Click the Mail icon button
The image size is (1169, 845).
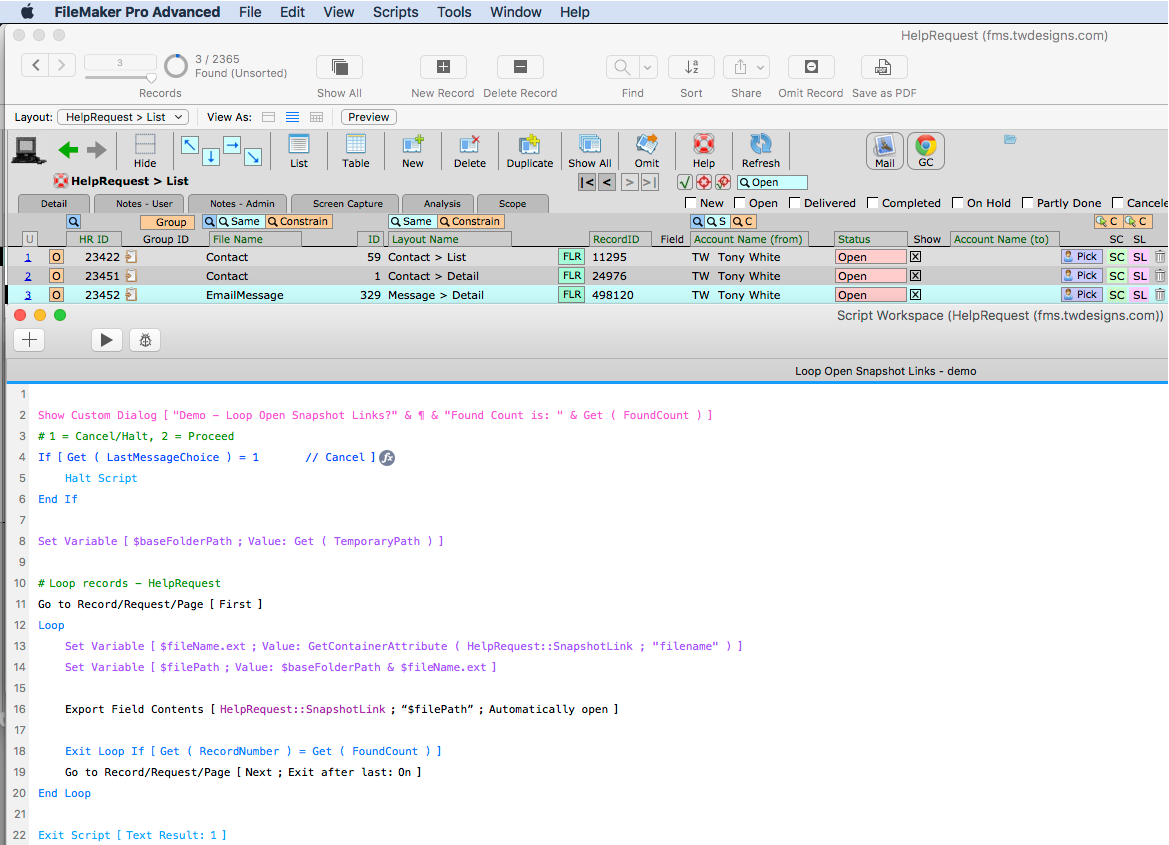point(885,151)
